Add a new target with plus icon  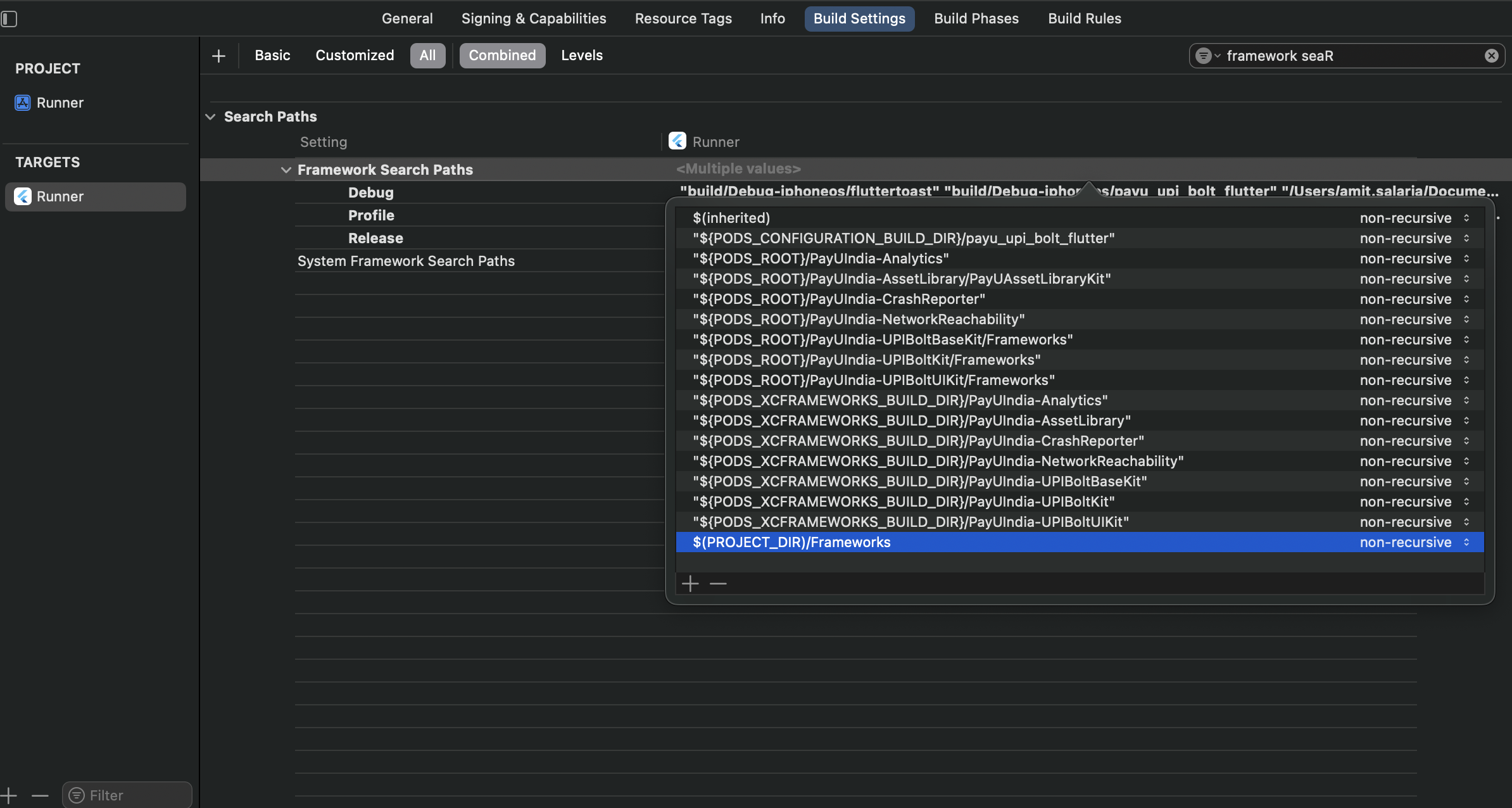pos(9,795)
